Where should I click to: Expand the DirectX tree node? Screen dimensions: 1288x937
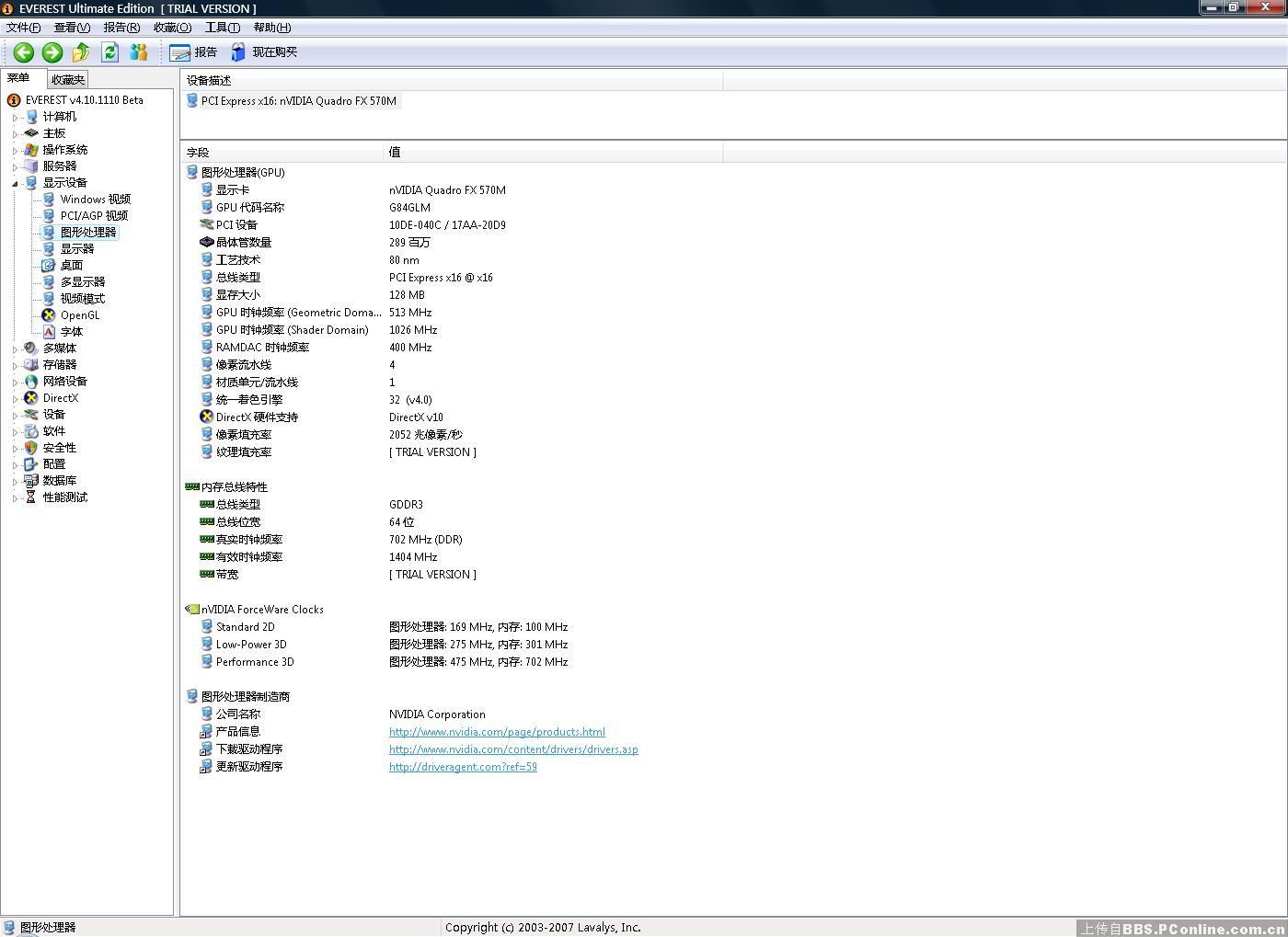(15, 399)
